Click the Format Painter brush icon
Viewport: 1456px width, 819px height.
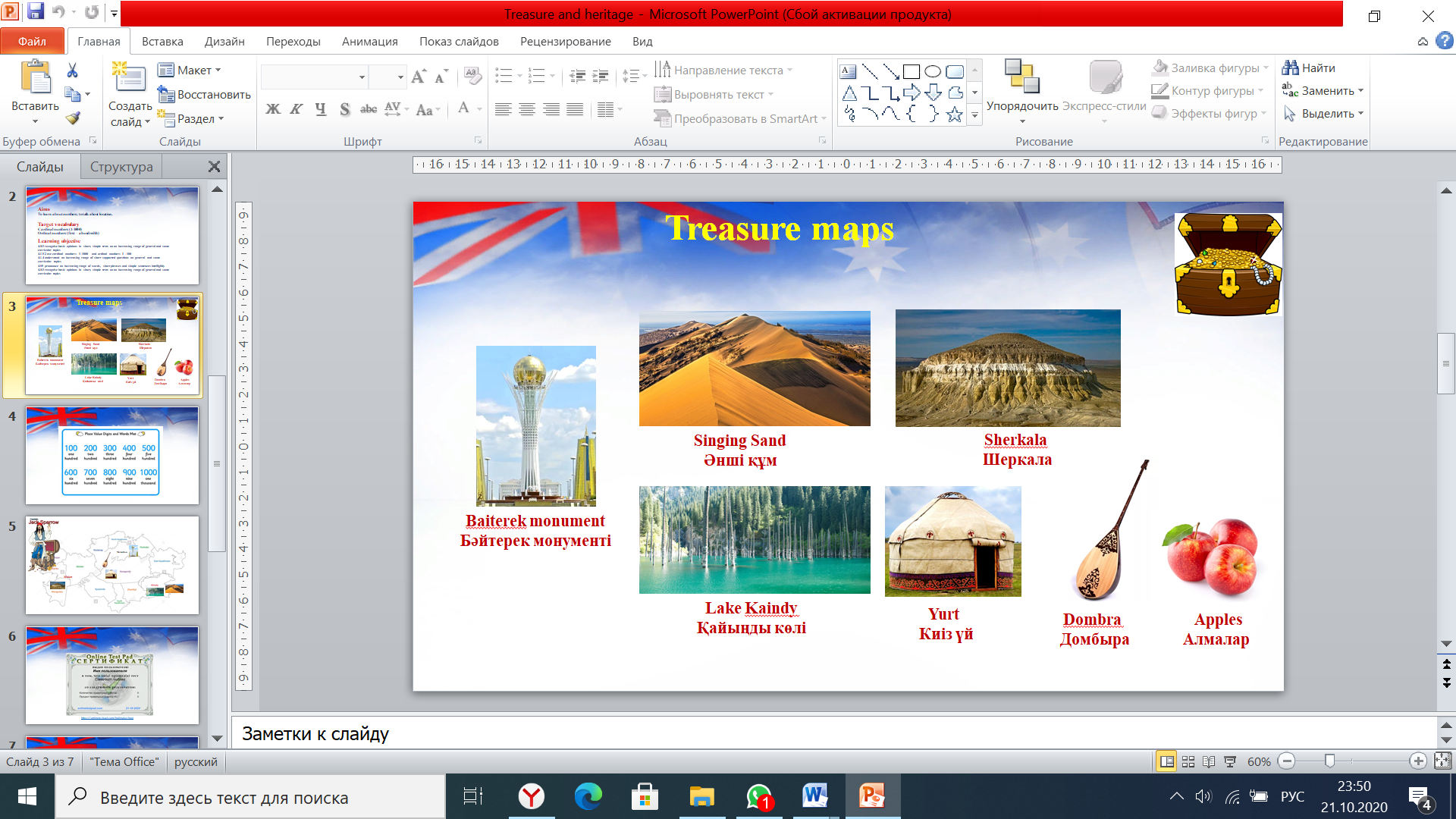point(73,118)
